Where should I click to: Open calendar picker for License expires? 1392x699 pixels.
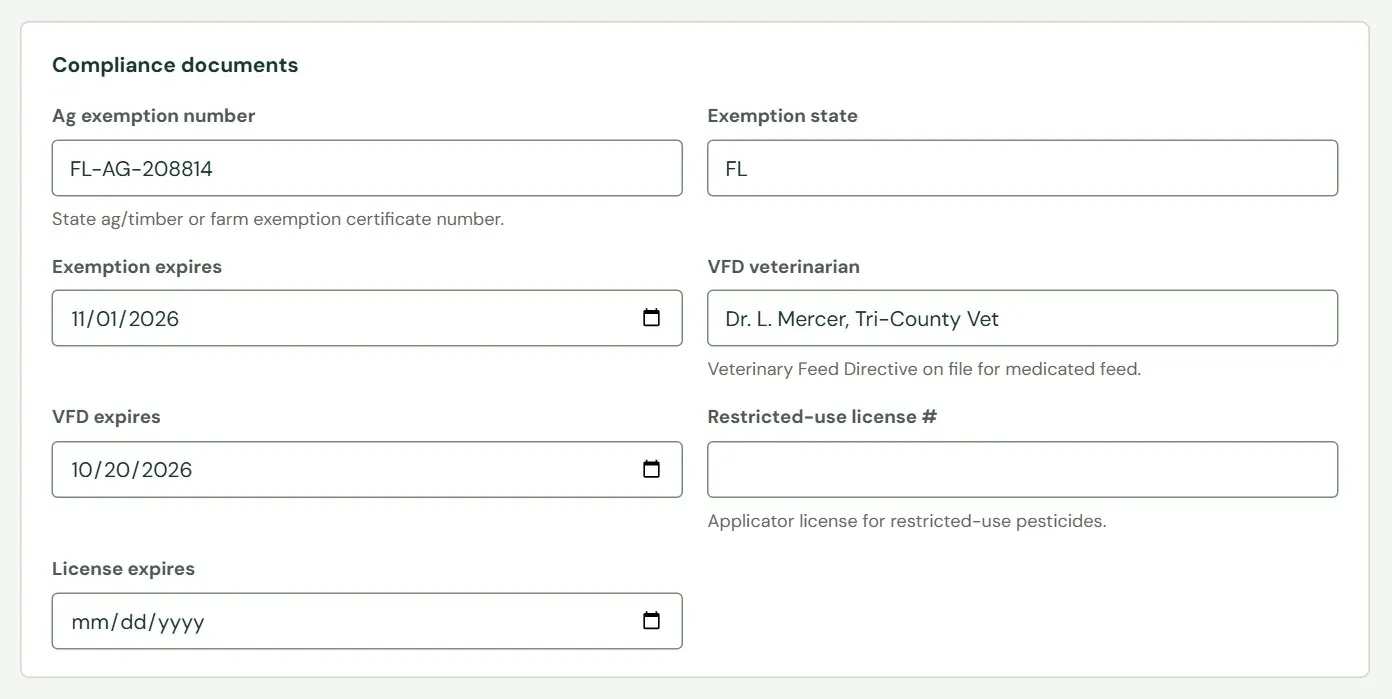pyautogui.click(x=651, y=621)
